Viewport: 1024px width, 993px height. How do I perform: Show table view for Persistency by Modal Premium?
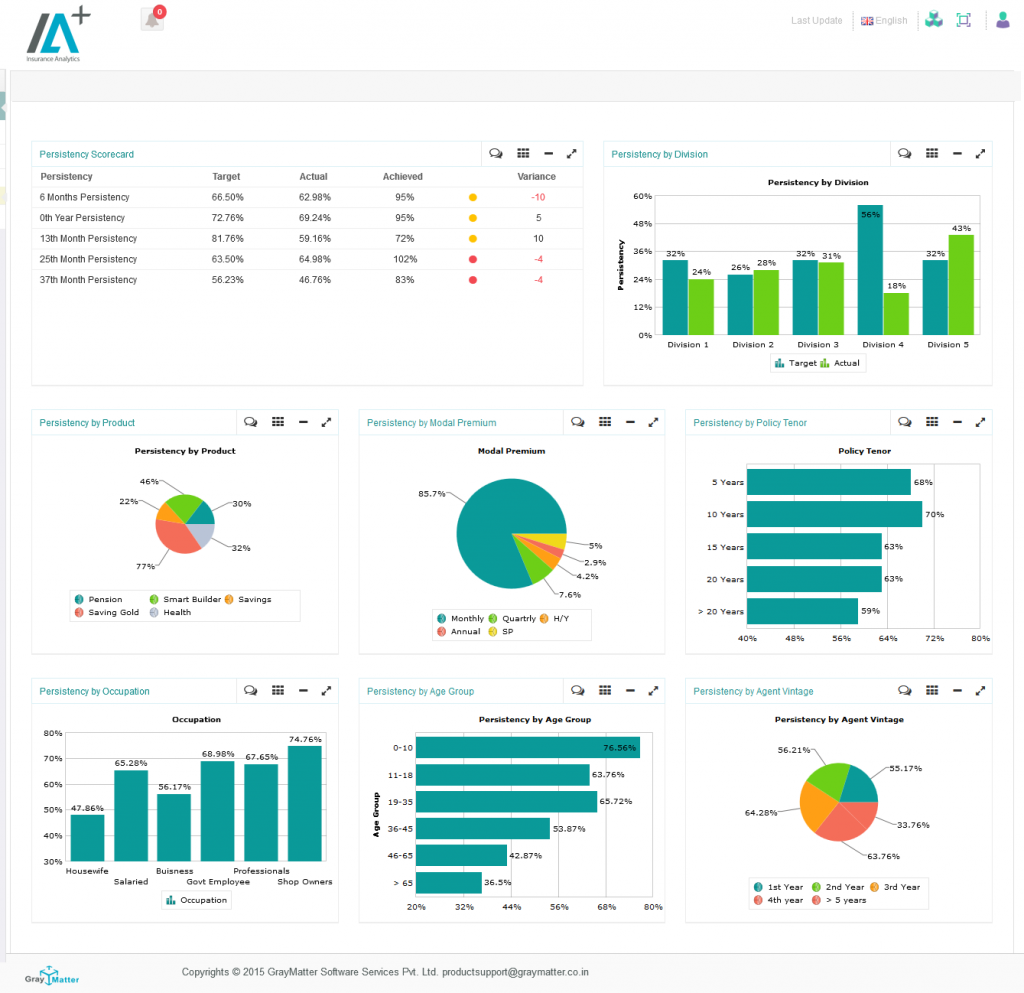[604, 423]
